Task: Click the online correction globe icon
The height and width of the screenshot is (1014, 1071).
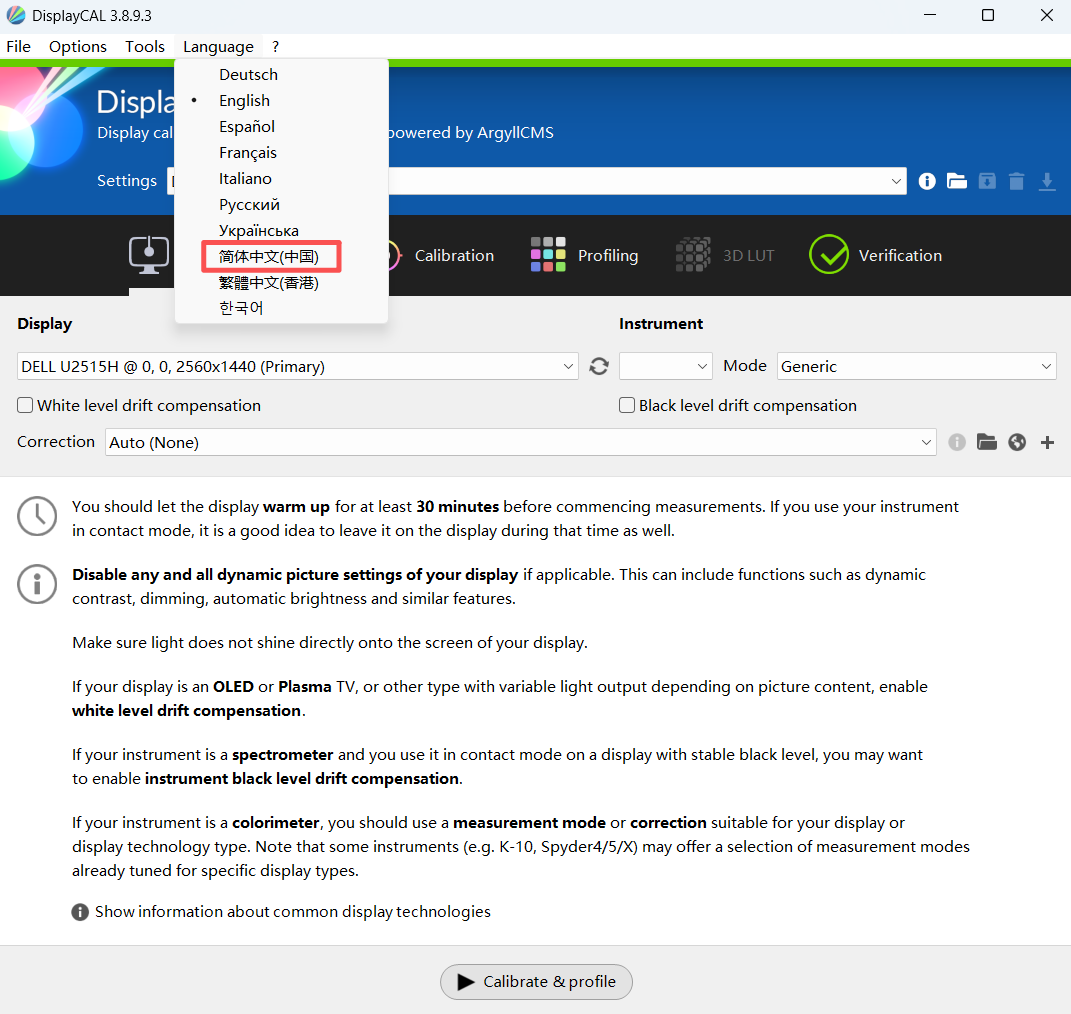Action: [x=1017, y=442]
